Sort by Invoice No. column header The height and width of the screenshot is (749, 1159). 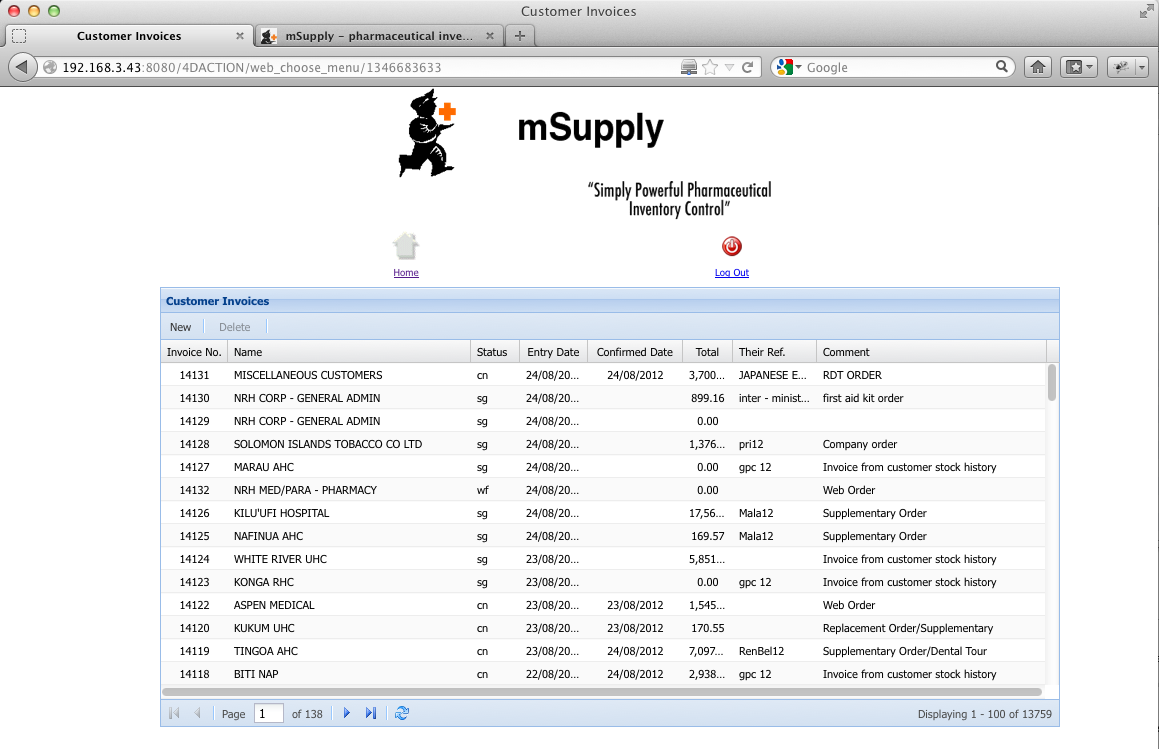(x=194, y=352)
